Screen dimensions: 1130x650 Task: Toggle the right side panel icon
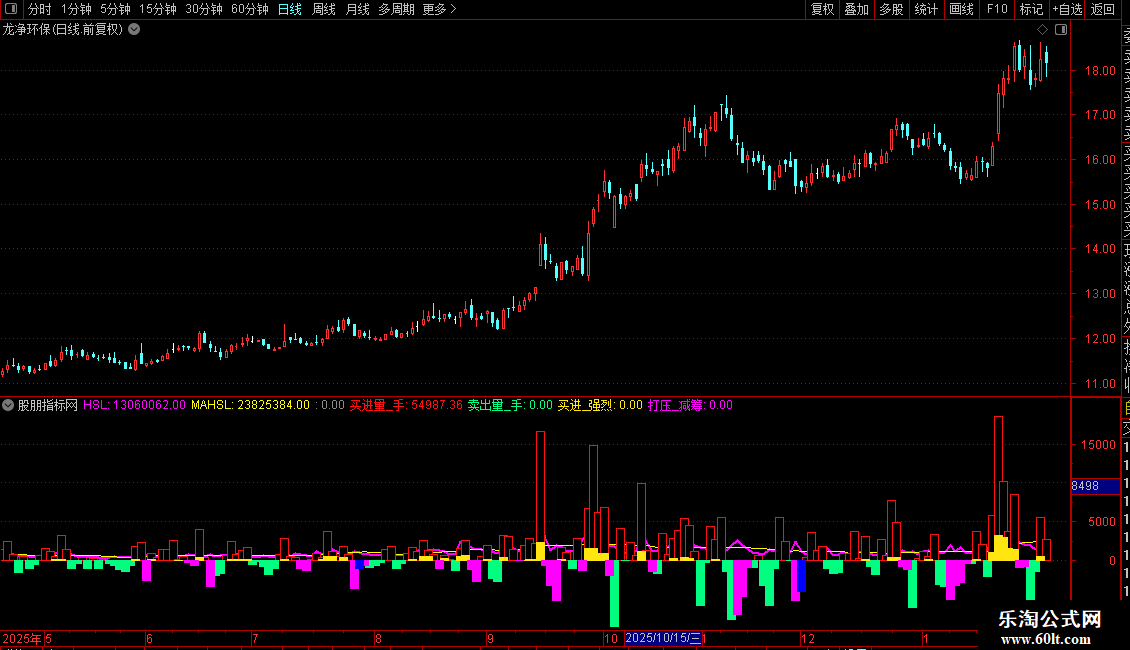pos(1061,30)
